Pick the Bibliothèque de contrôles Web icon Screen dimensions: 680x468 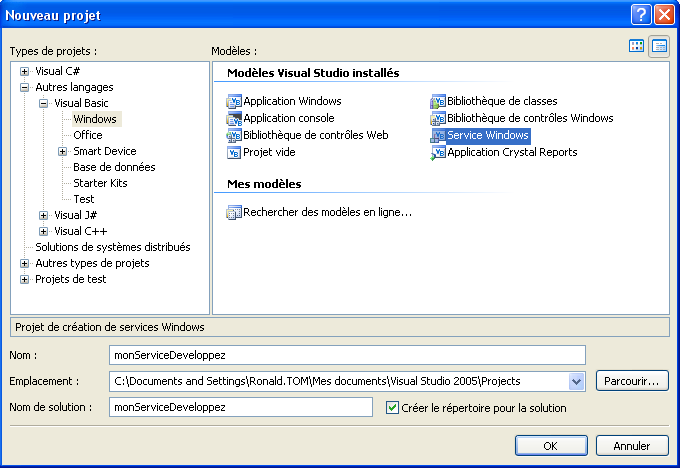point(235,136)
